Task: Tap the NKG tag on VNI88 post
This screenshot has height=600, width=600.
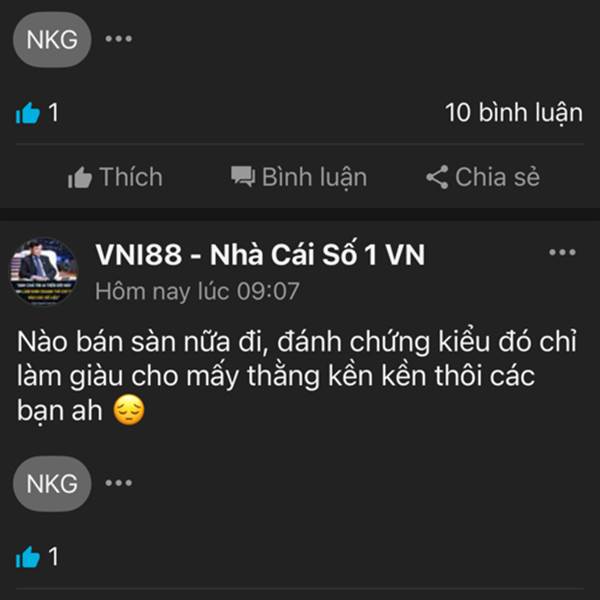Action: (x=52, y=484)
